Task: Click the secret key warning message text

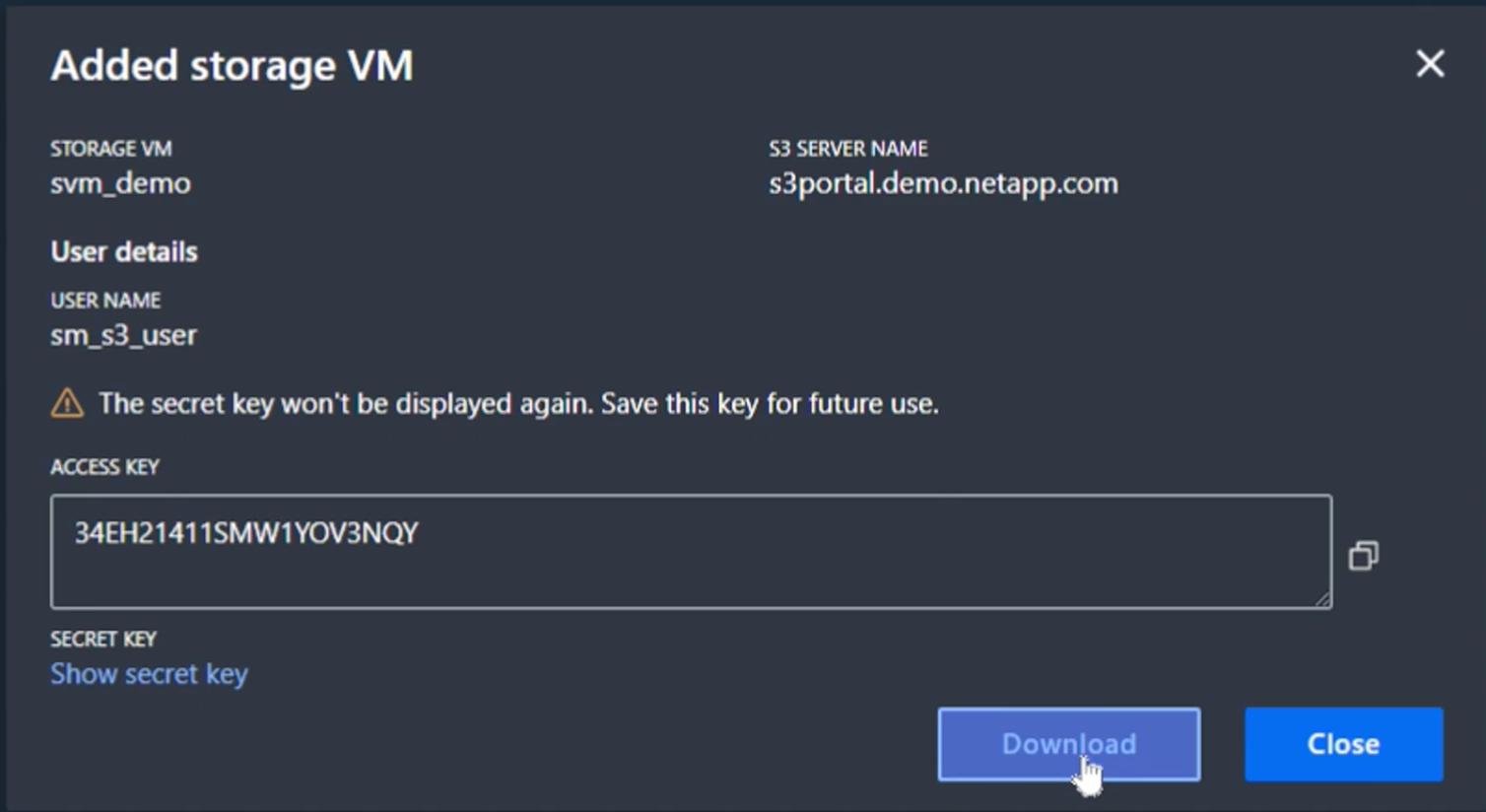Action: 518,404
